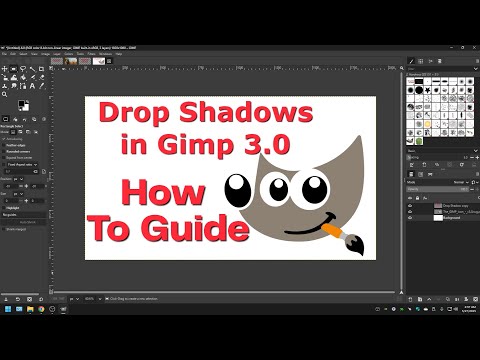The height and width of the screenshot is (360, 480).
Task: Enable the Shrink merged checkbox
Action: pyautogui.click(x=4, y=229)
